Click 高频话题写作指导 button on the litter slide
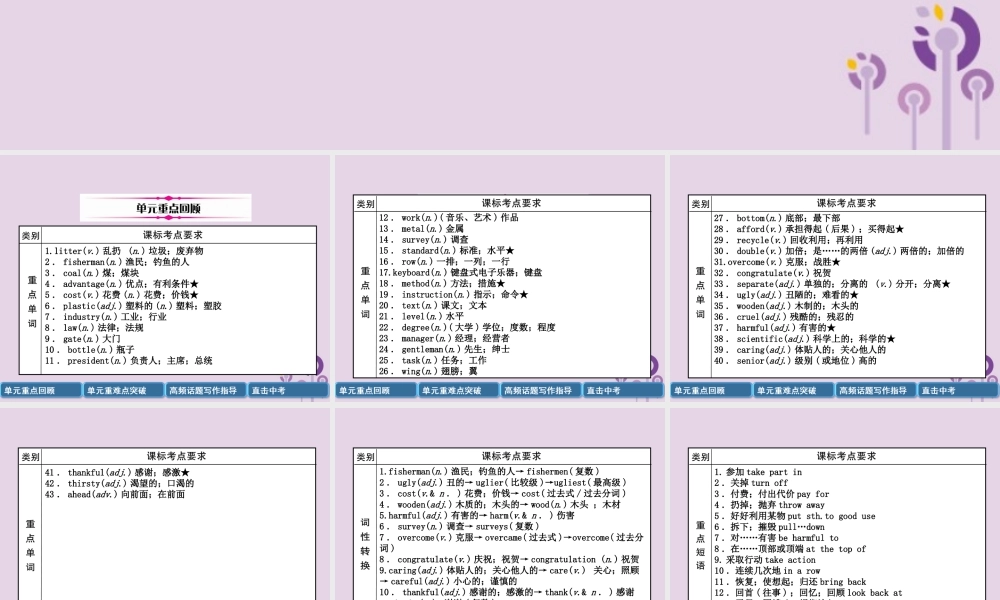The image size is (1000, 600). point(206,390)
